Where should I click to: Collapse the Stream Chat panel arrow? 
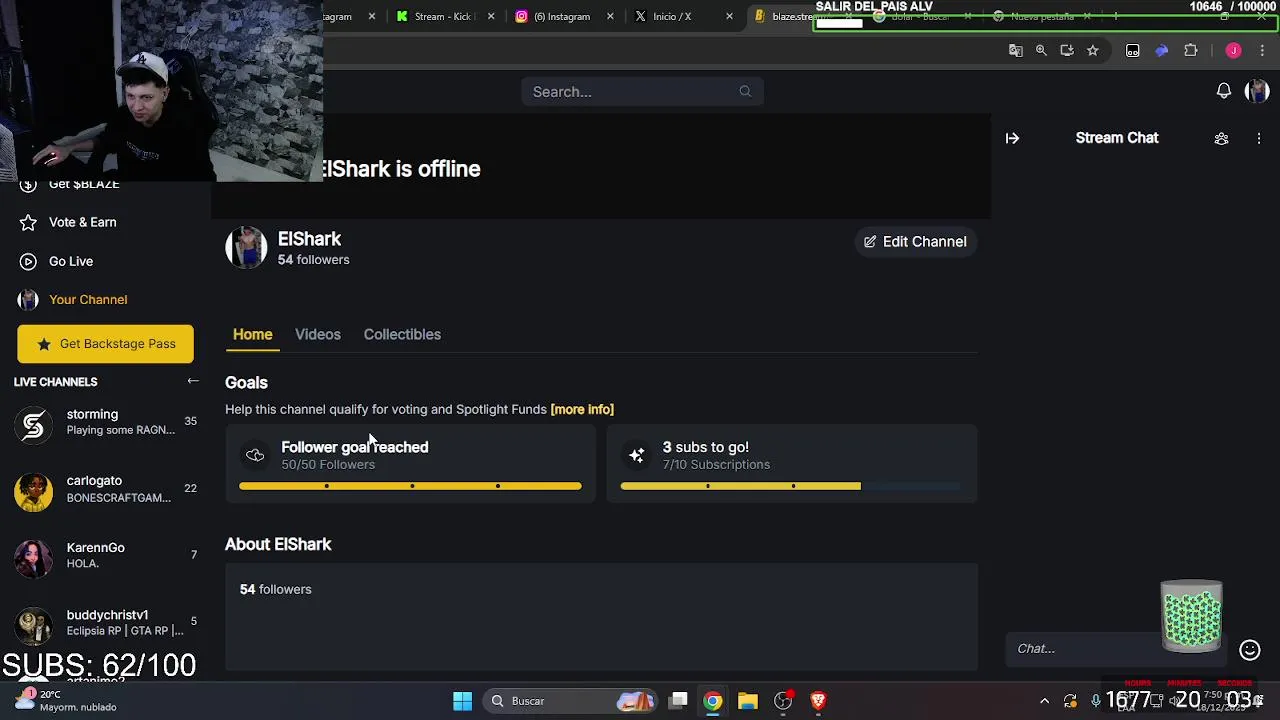click(1012, 138)
